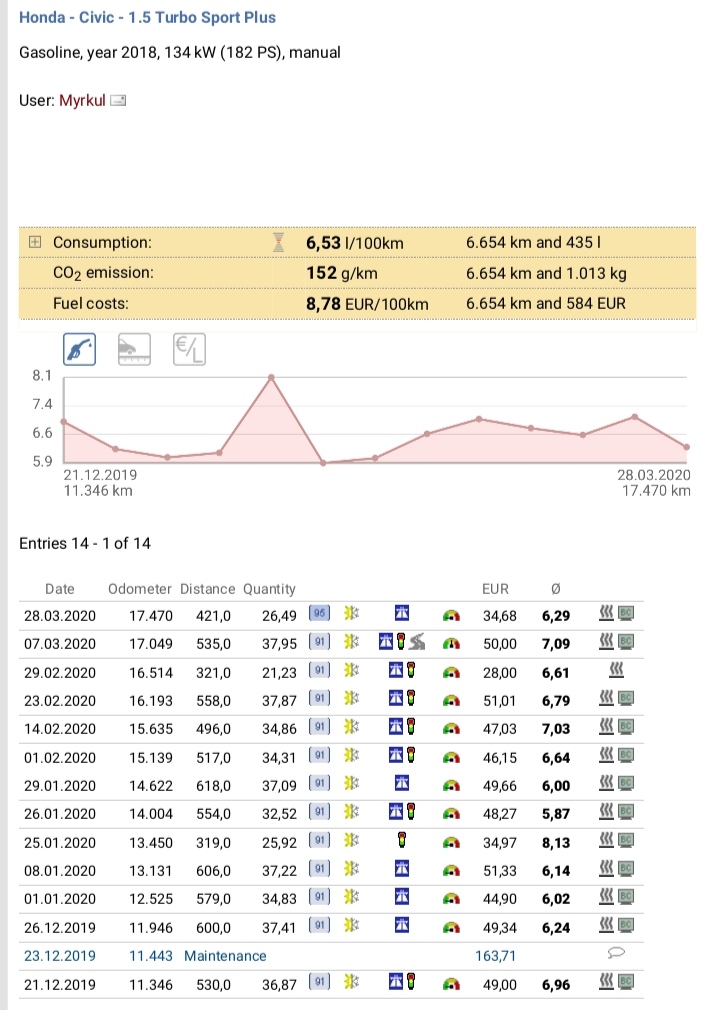Click the Distance column header
710x1010 pixels.
(207, 589)
